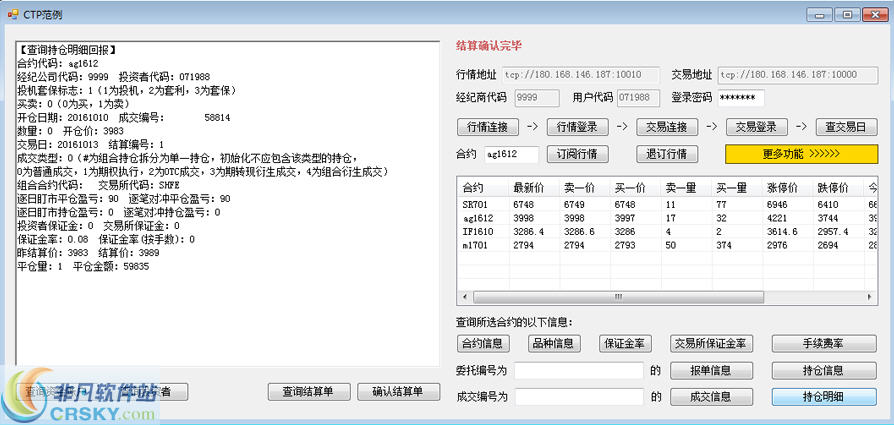Click the 手续费率 button
Viewport: 894px width, 425px height.
click(x=824, y=343)
